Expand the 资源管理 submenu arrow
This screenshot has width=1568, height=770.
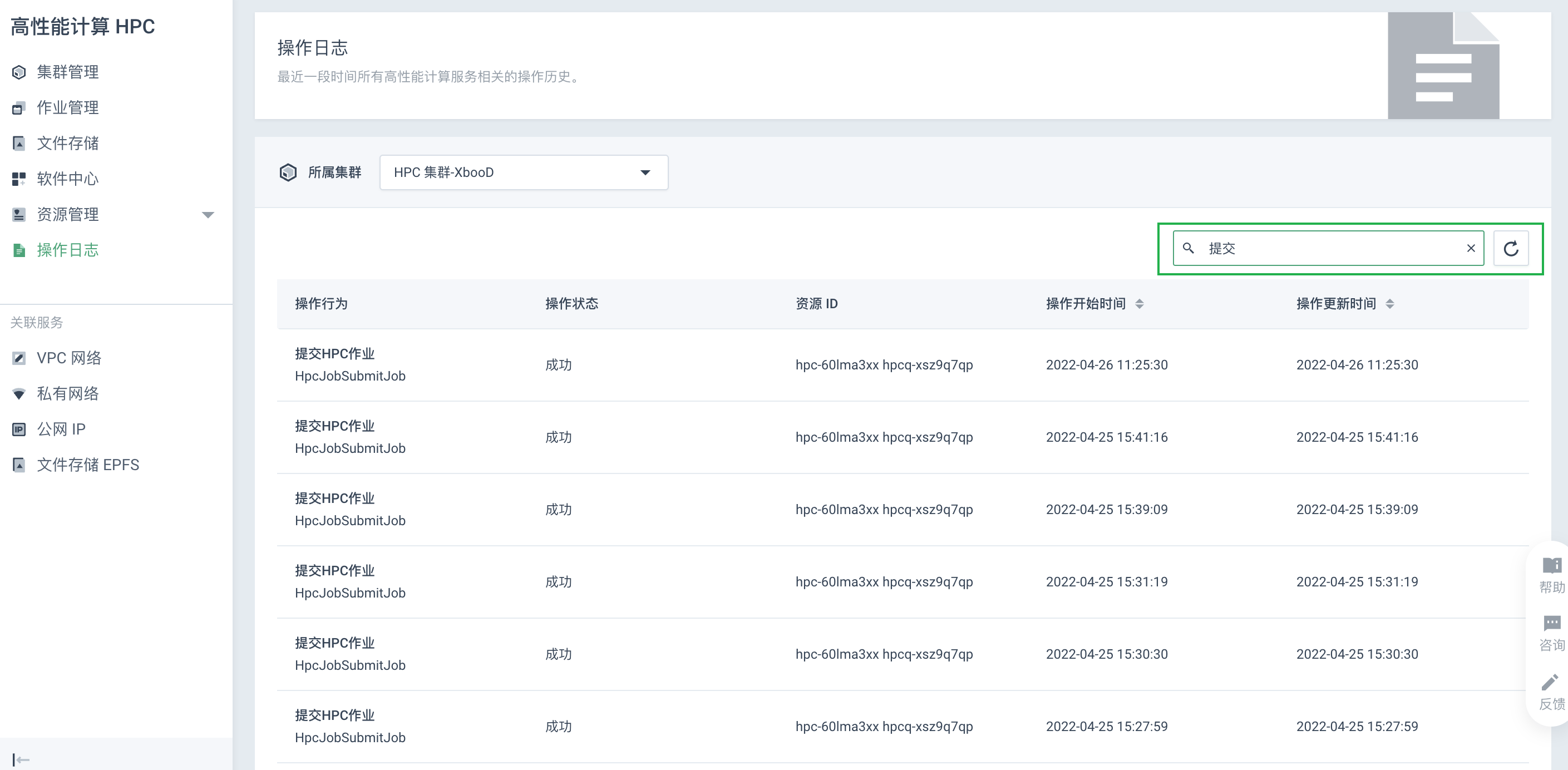(208, 215)
